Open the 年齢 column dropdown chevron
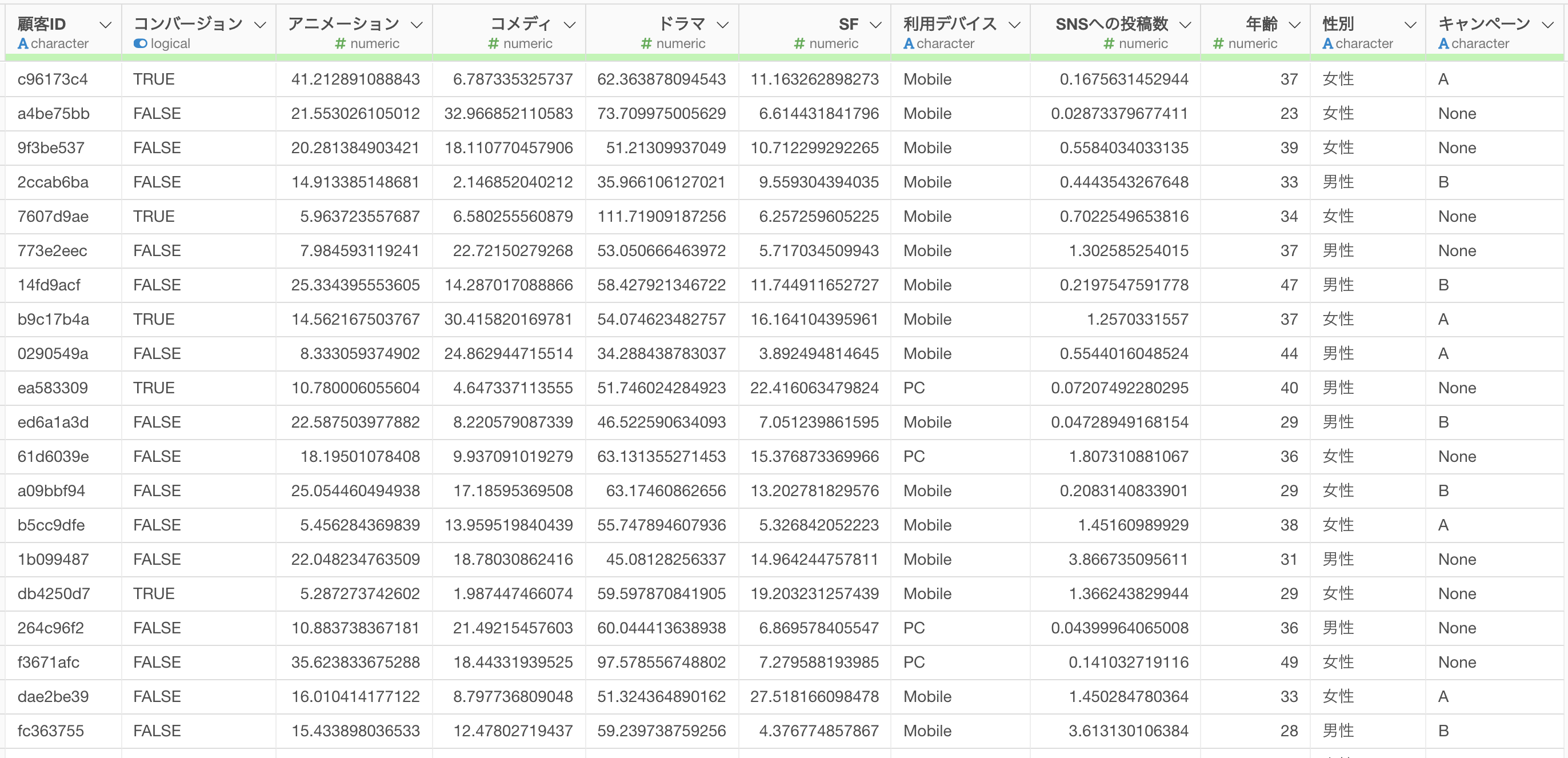 coord(1295,25)
